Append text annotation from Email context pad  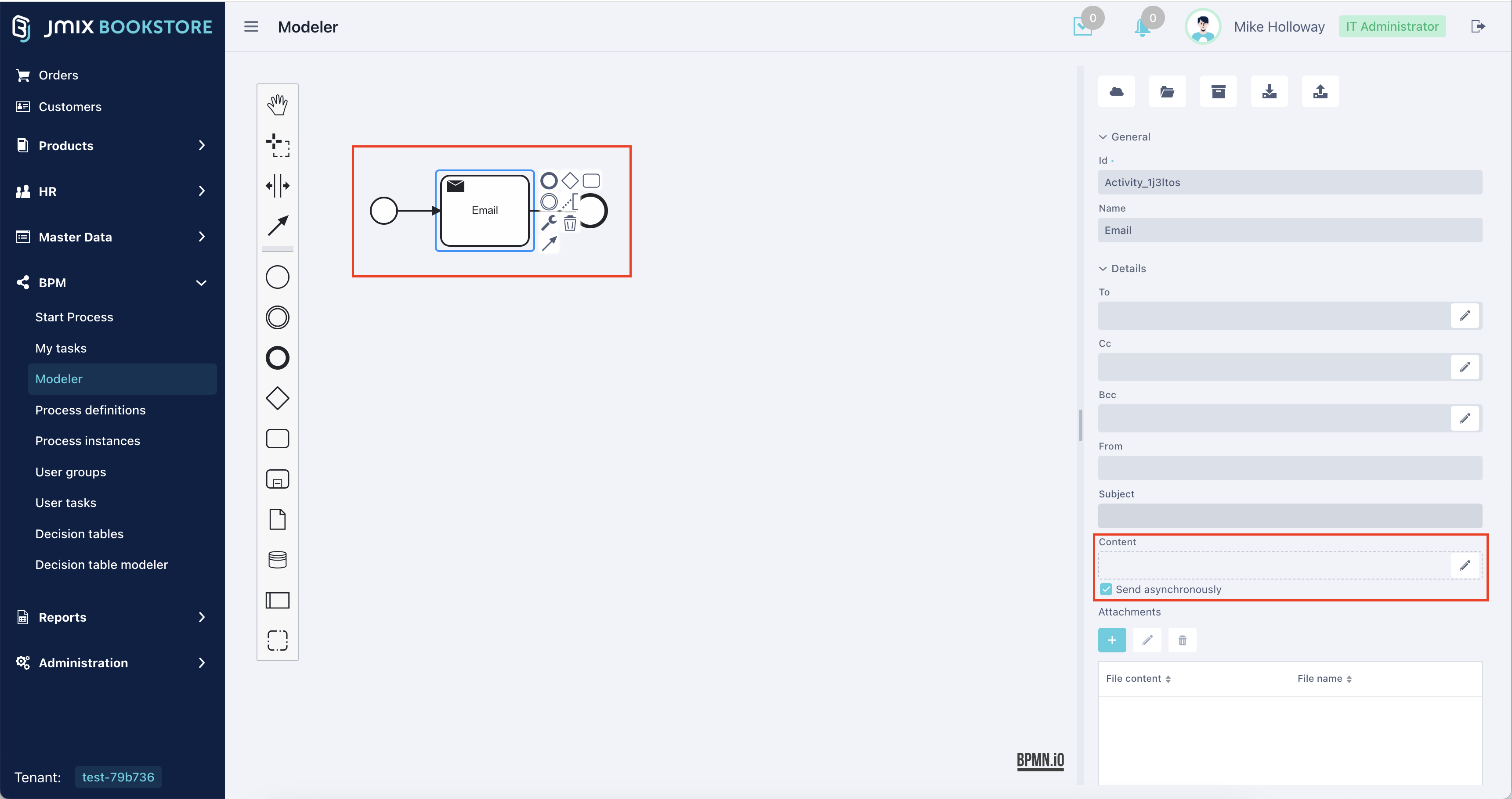pyautogui.click(x=569, y=202)
